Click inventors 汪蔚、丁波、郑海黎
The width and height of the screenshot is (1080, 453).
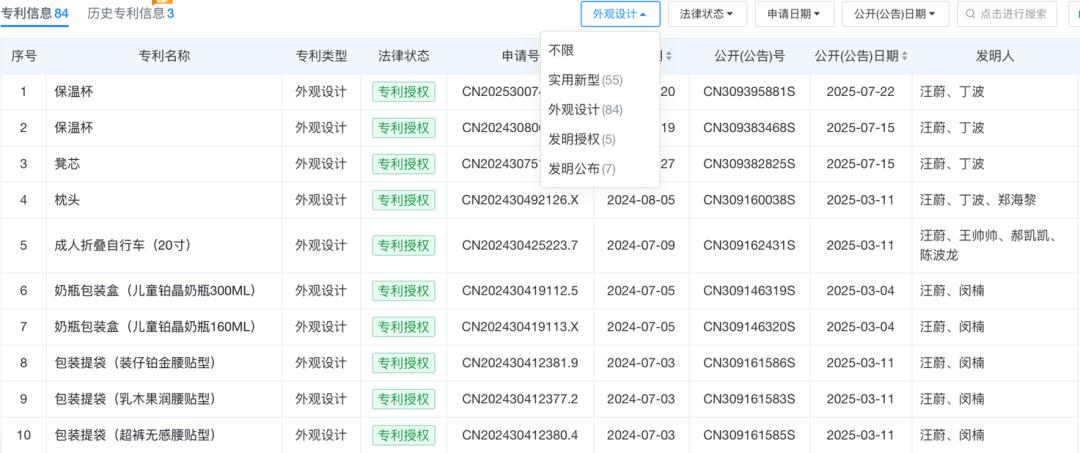[x=978, y=200]
